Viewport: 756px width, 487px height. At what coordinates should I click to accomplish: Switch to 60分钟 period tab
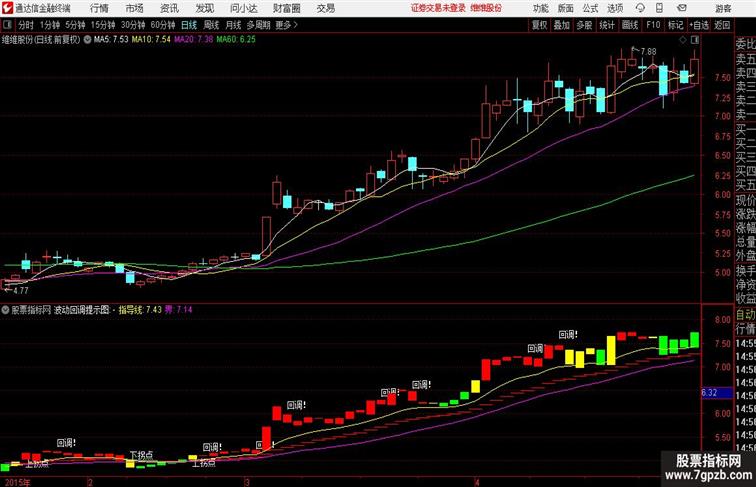162,25
